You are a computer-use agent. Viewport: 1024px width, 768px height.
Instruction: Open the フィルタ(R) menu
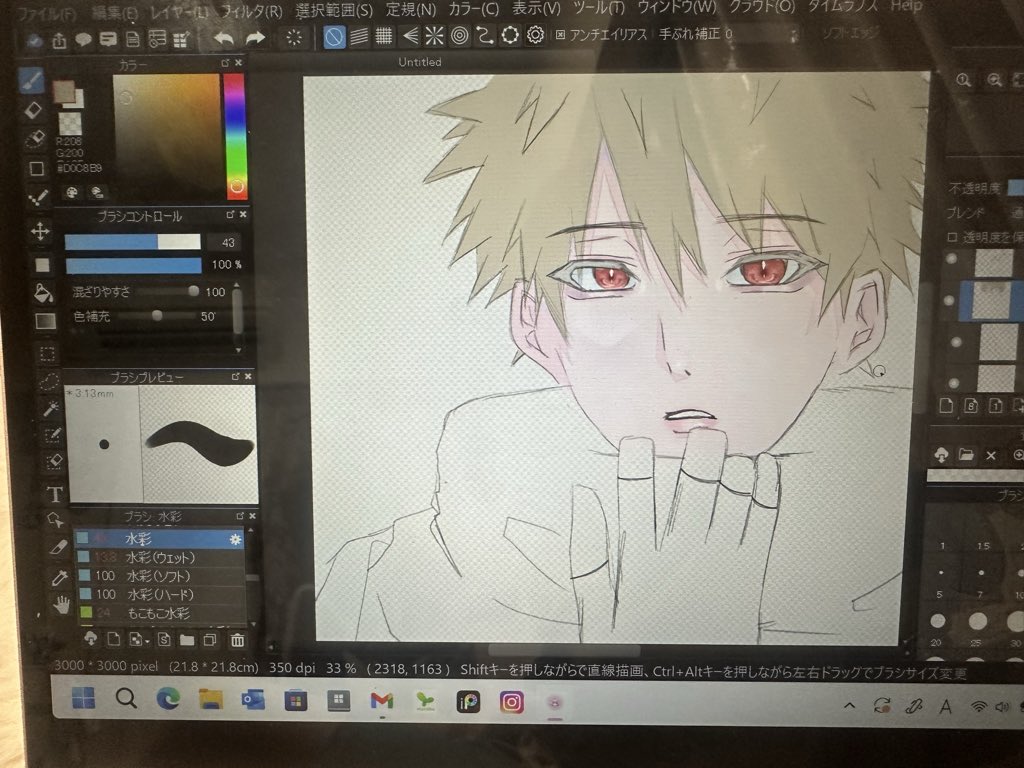(x=251, y=12)
